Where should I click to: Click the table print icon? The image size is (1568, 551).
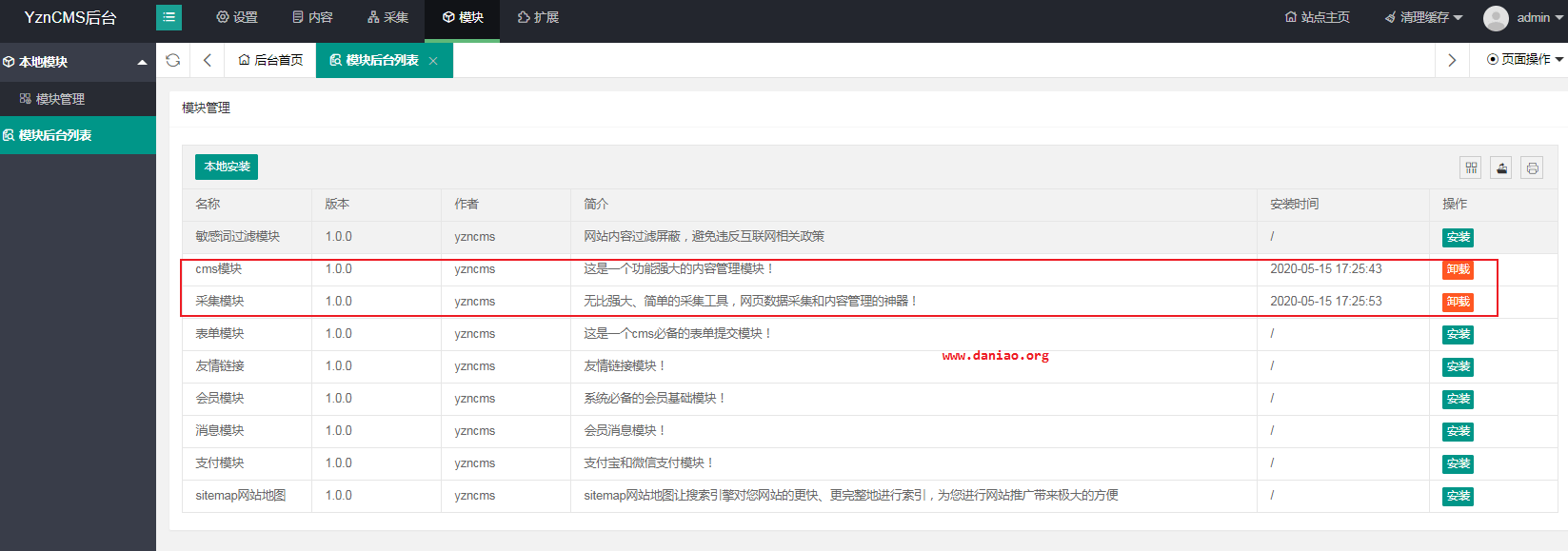pos(1532,167)
